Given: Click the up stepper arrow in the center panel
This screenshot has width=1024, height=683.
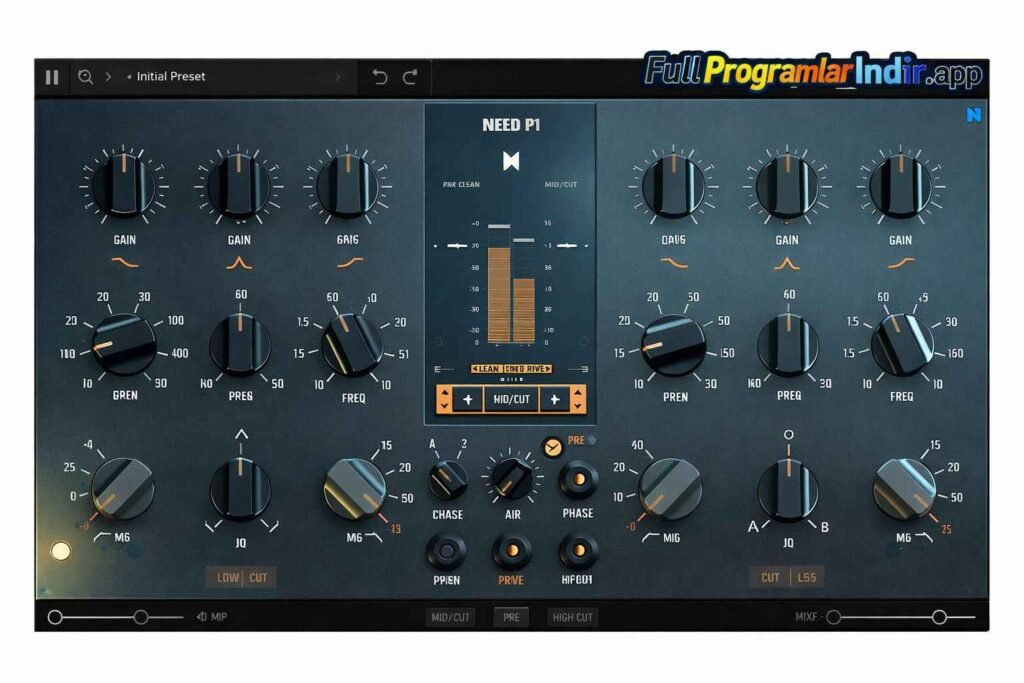Looking at the screenshot, I should coord(445,393).
